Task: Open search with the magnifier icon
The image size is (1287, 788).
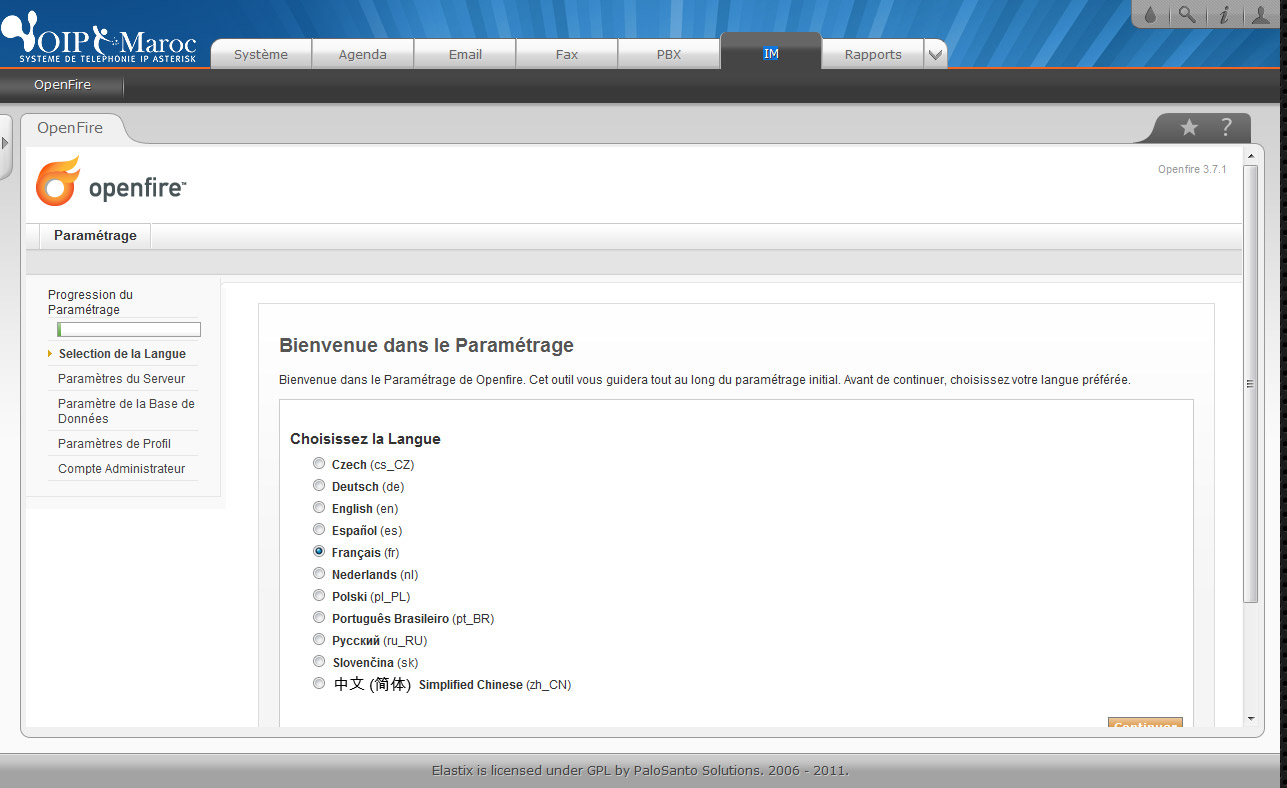Action: 1186,15
